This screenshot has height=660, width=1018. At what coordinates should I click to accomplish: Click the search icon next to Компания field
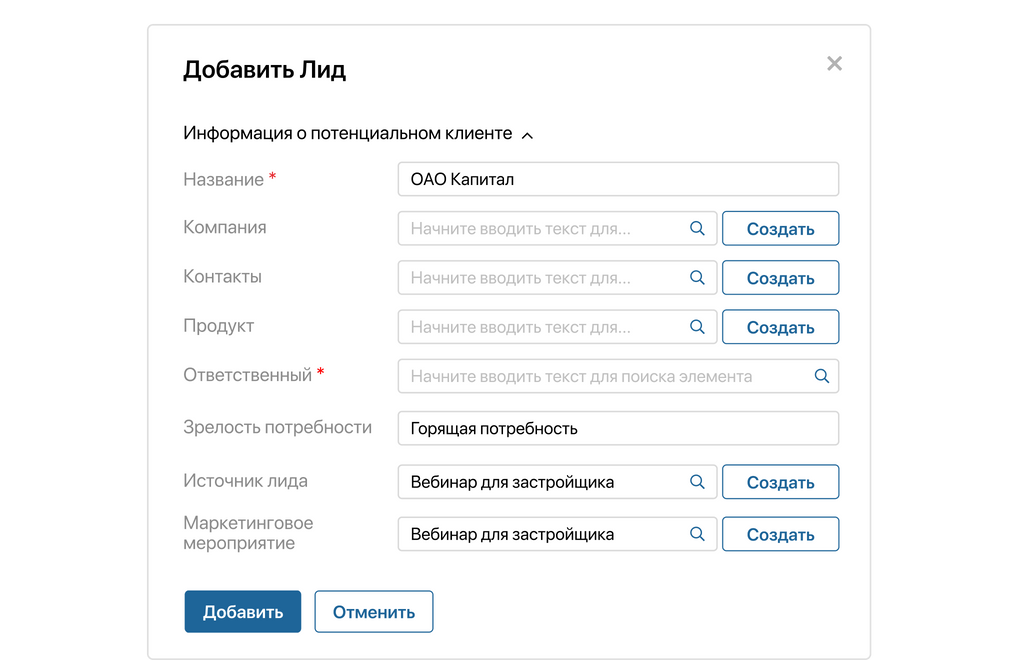tap(697, 228)
